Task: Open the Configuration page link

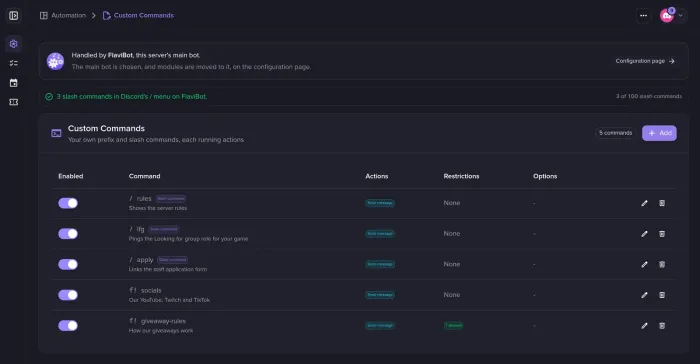Action: click(x=645, y=61)
